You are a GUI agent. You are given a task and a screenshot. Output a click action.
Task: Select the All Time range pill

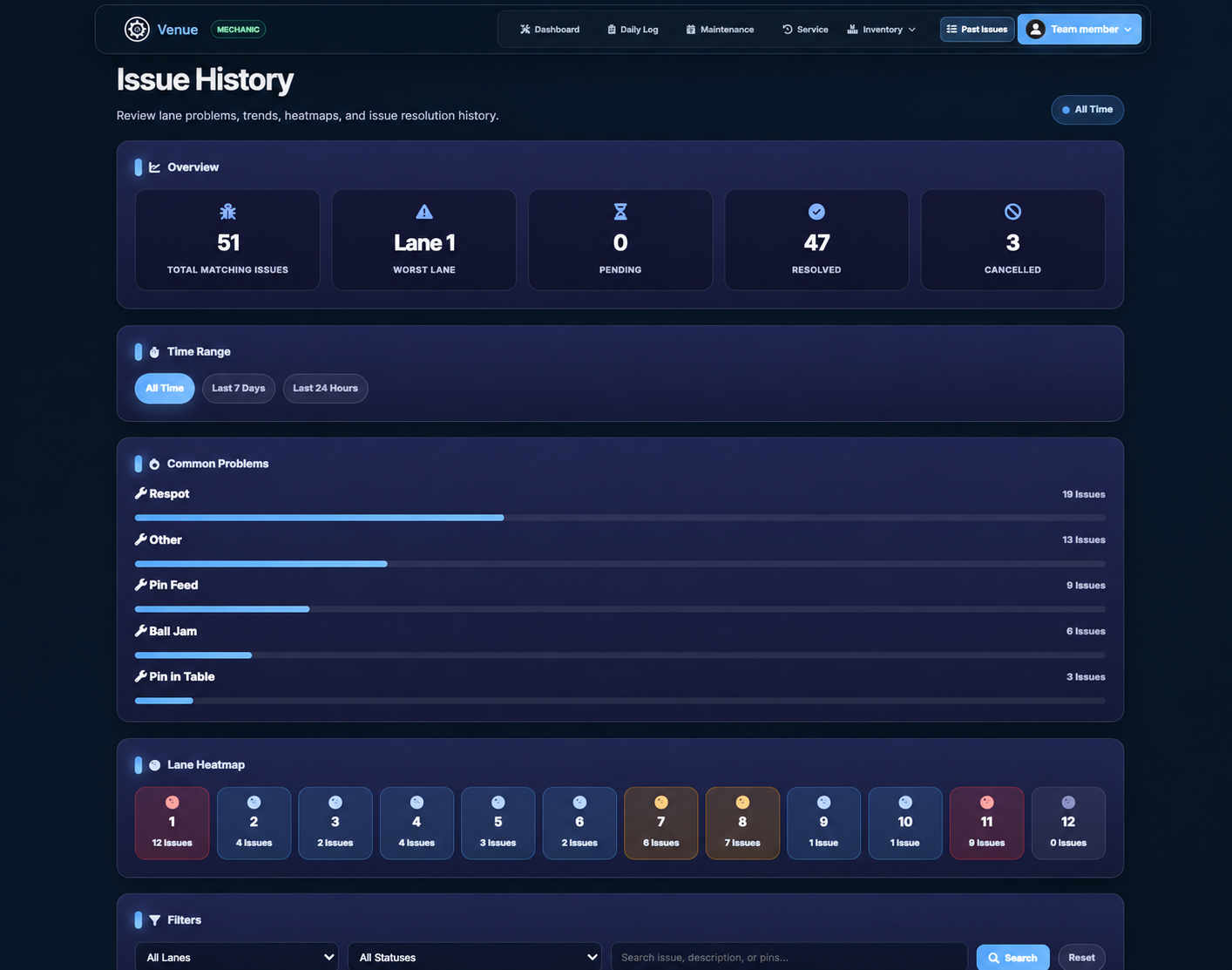[x=165, y=389]
